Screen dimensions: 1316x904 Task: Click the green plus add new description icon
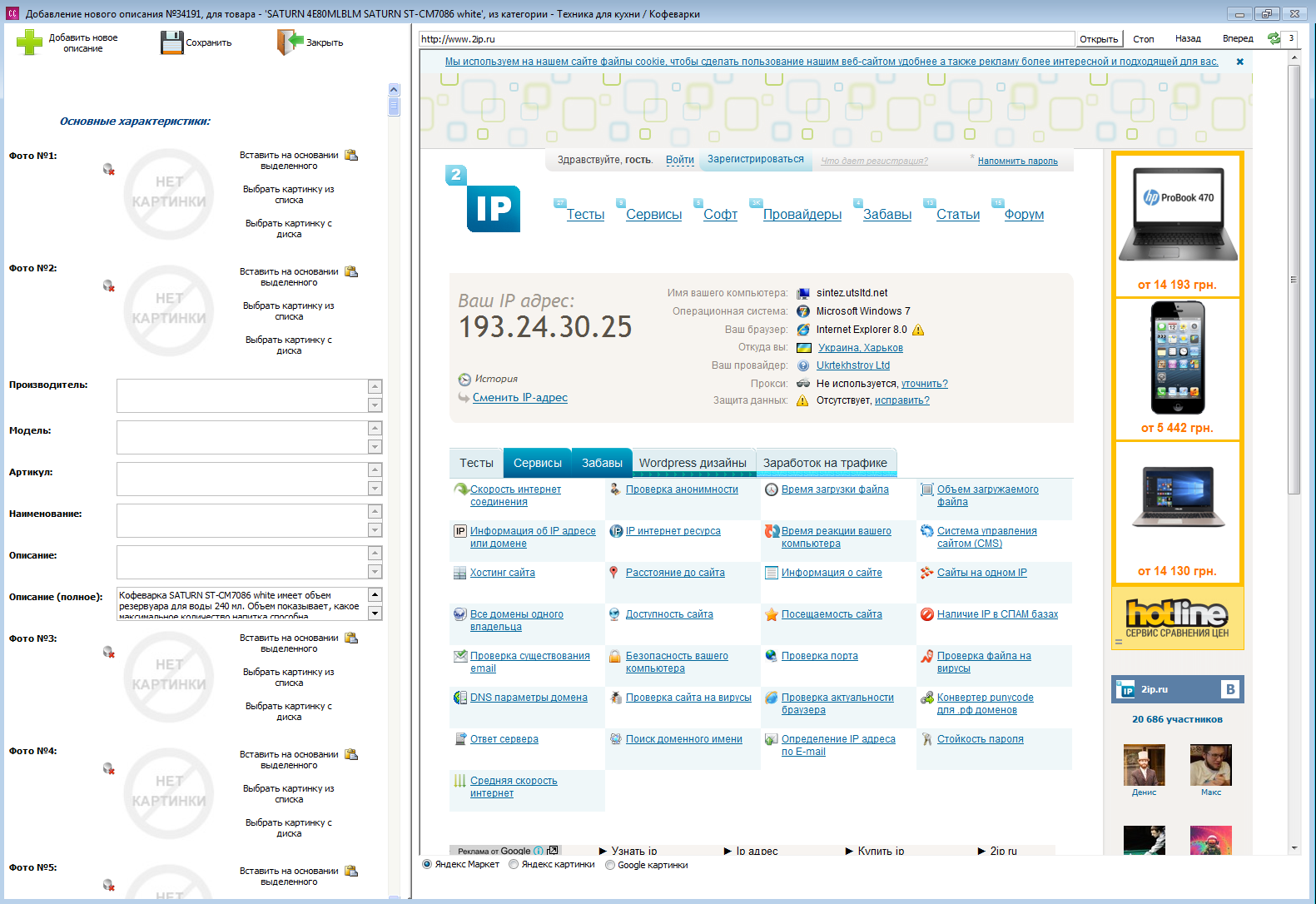tap(29, 42)
